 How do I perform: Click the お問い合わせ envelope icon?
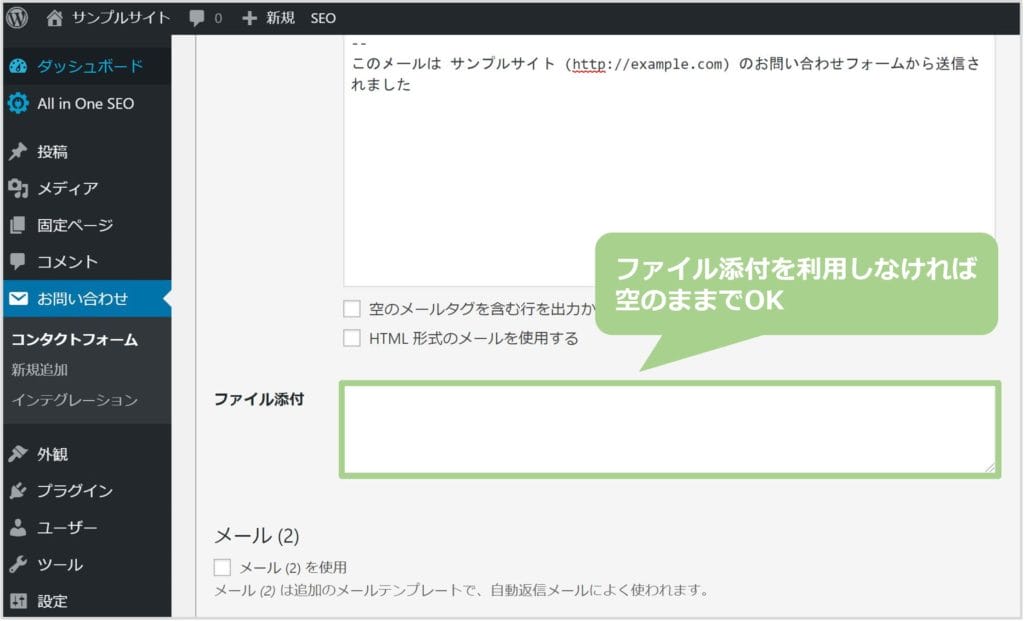(18, 298)
